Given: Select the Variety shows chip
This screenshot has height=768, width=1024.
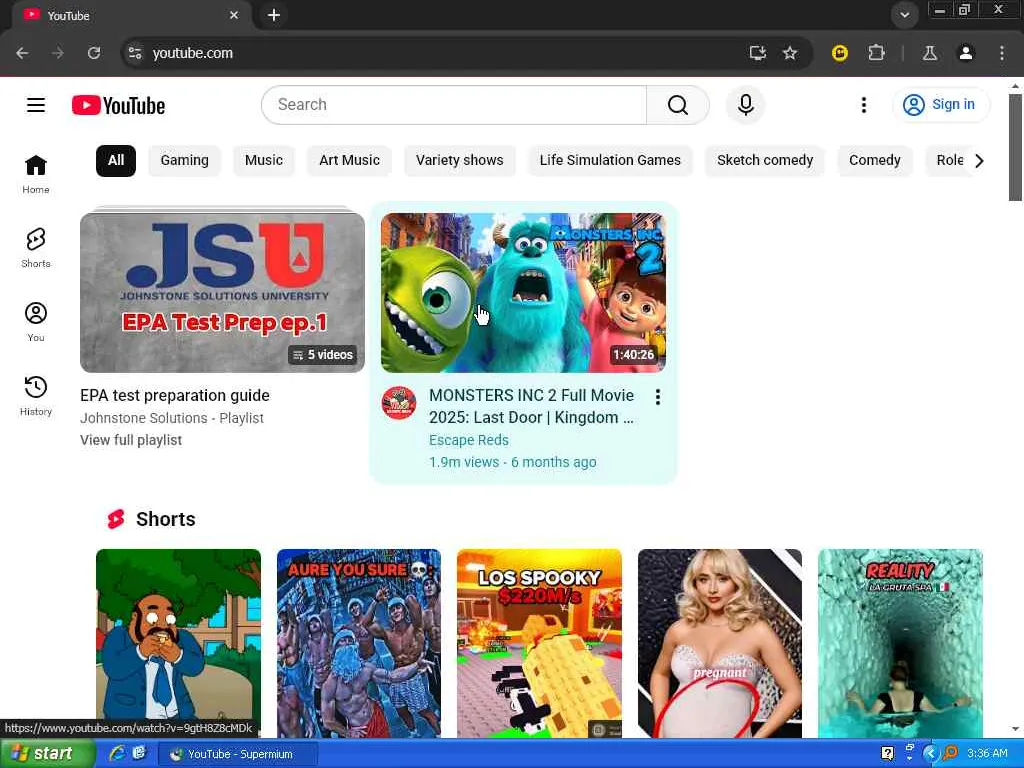Looking at the screenshot, I should pos(460,161).
